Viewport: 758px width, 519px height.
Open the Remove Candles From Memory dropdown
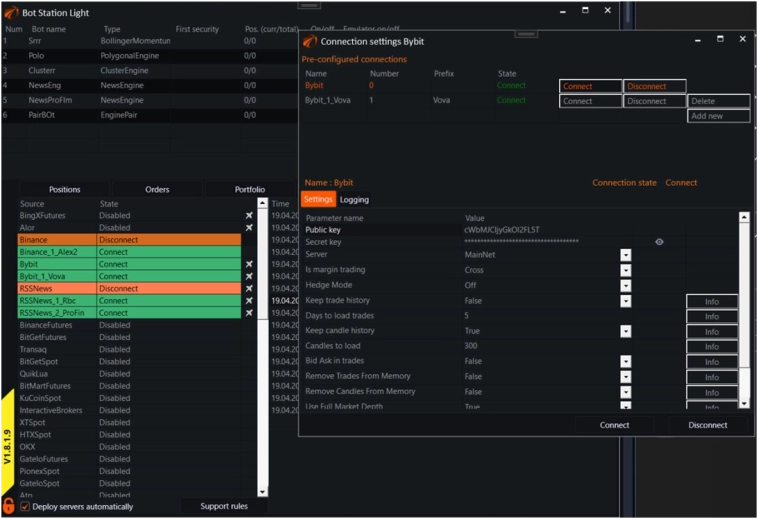tap(626, 392)
